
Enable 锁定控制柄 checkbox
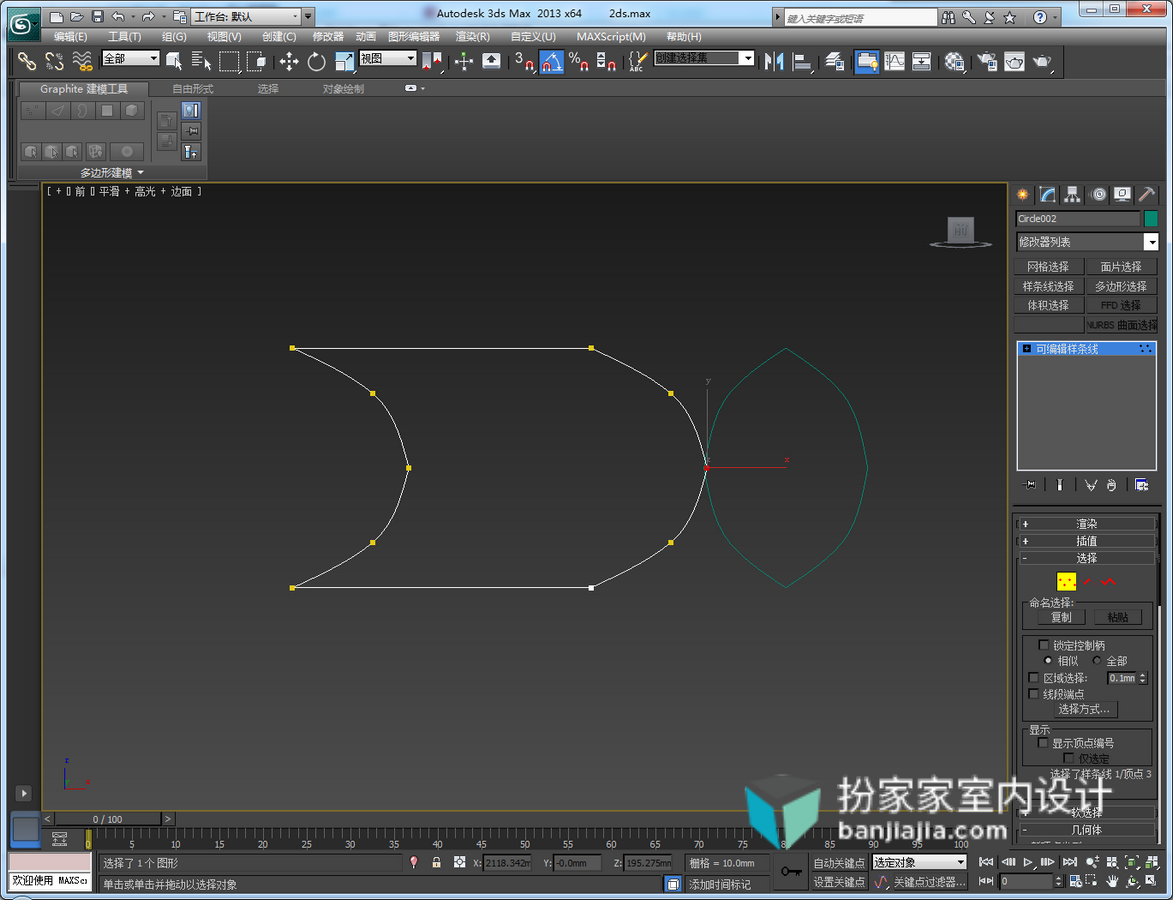[1044, 644]
